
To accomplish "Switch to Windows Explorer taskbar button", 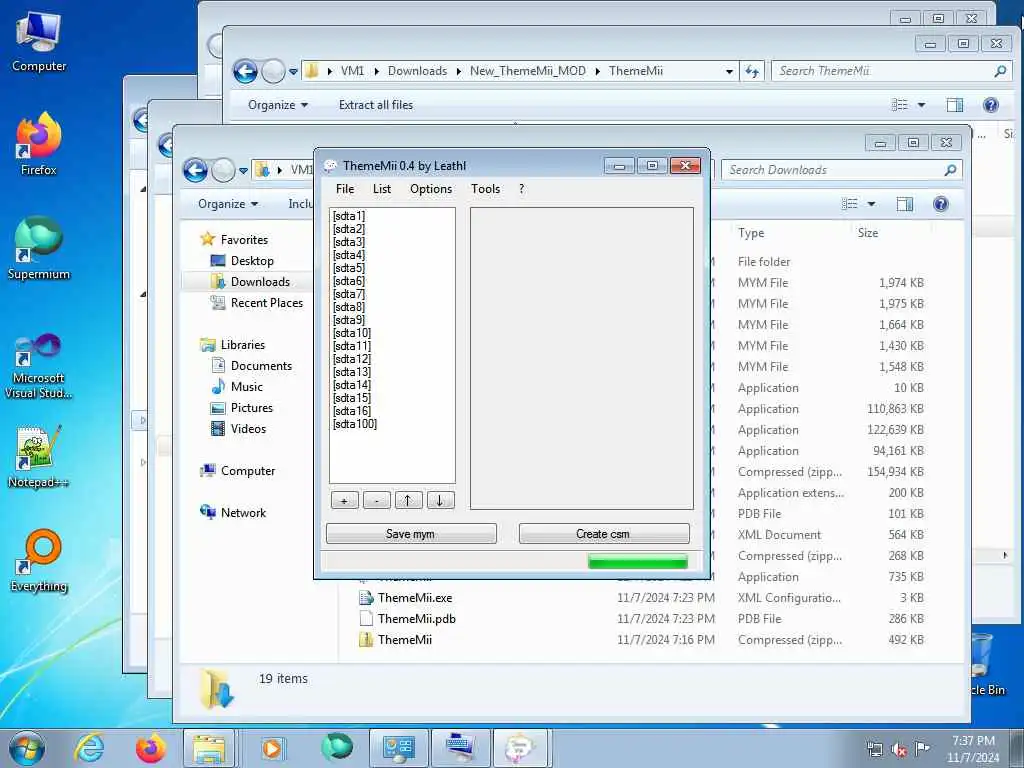I will coord(209,748).
